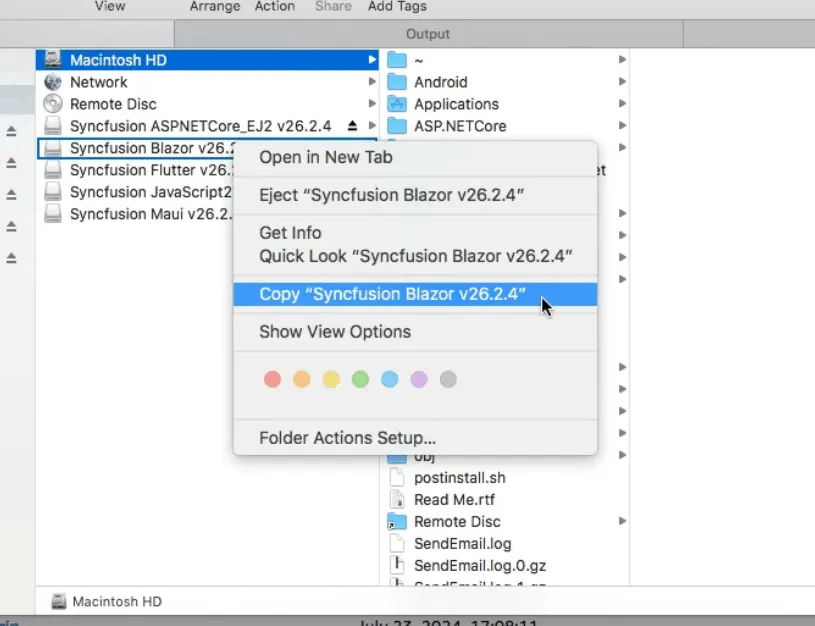815x626 pixels.
Task: Apply the green tag color
Action: point(360,379)
